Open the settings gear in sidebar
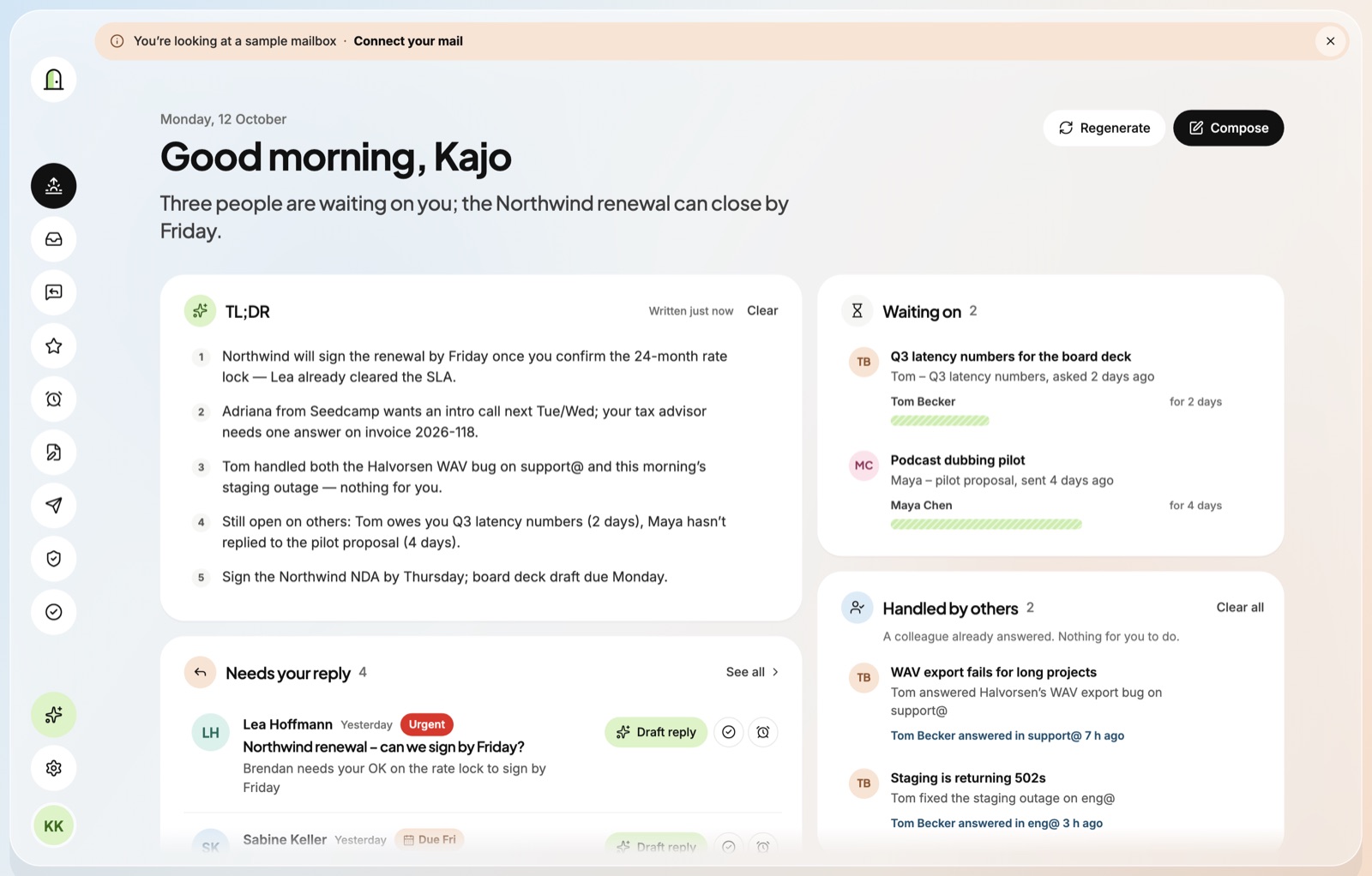The width and height of the screenshot is (1372, 876). [53, 768]
